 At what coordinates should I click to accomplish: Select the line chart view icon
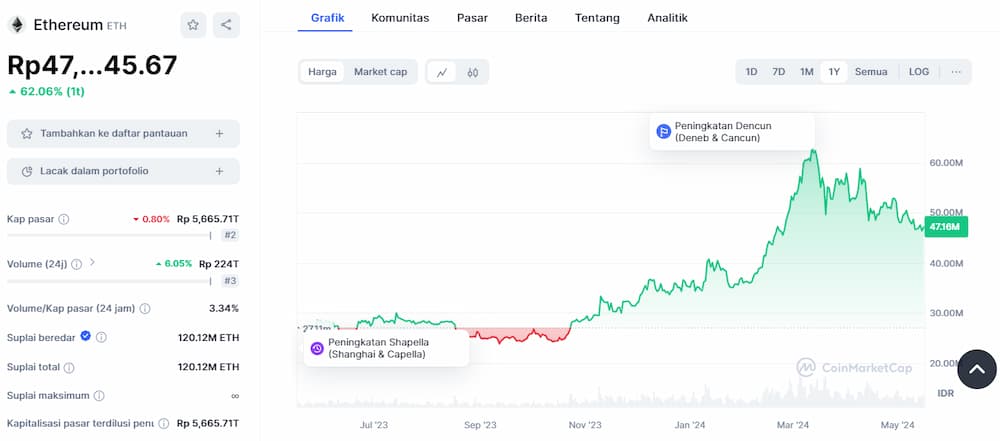(x=442, y=72)
